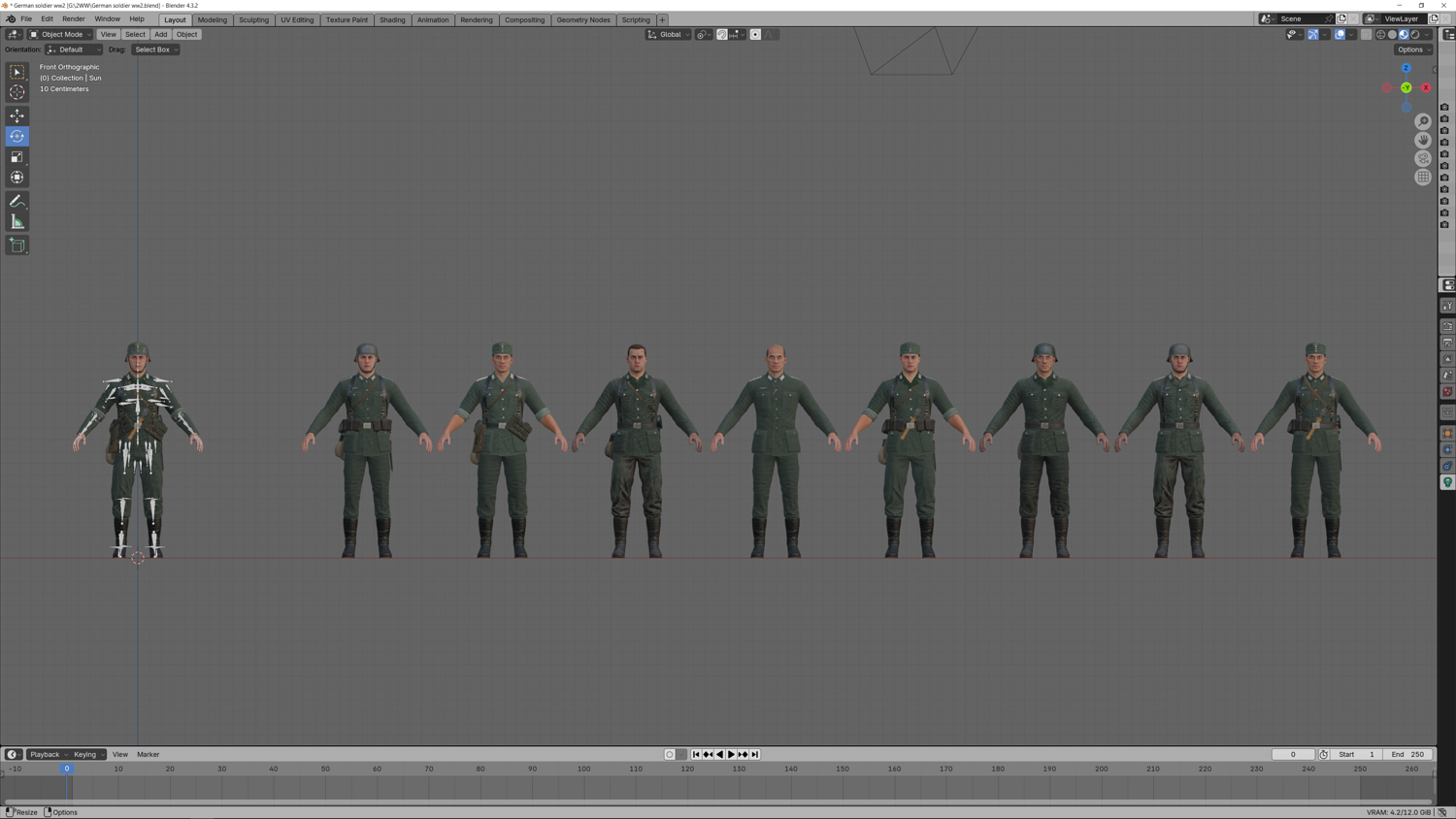Open Object Data light properties tab
Viewport: 1456px width, 819px height.
[x=1447, y=482]
